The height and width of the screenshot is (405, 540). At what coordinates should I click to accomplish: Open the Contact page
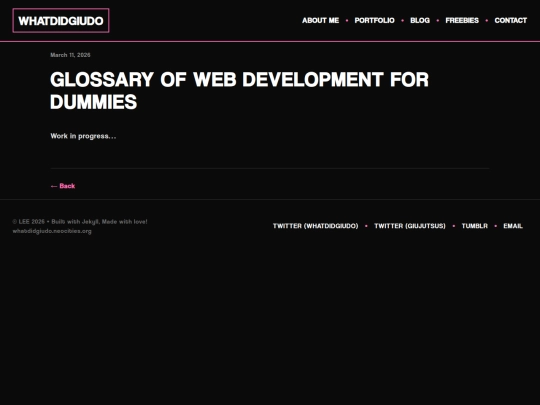click(510, 21)
